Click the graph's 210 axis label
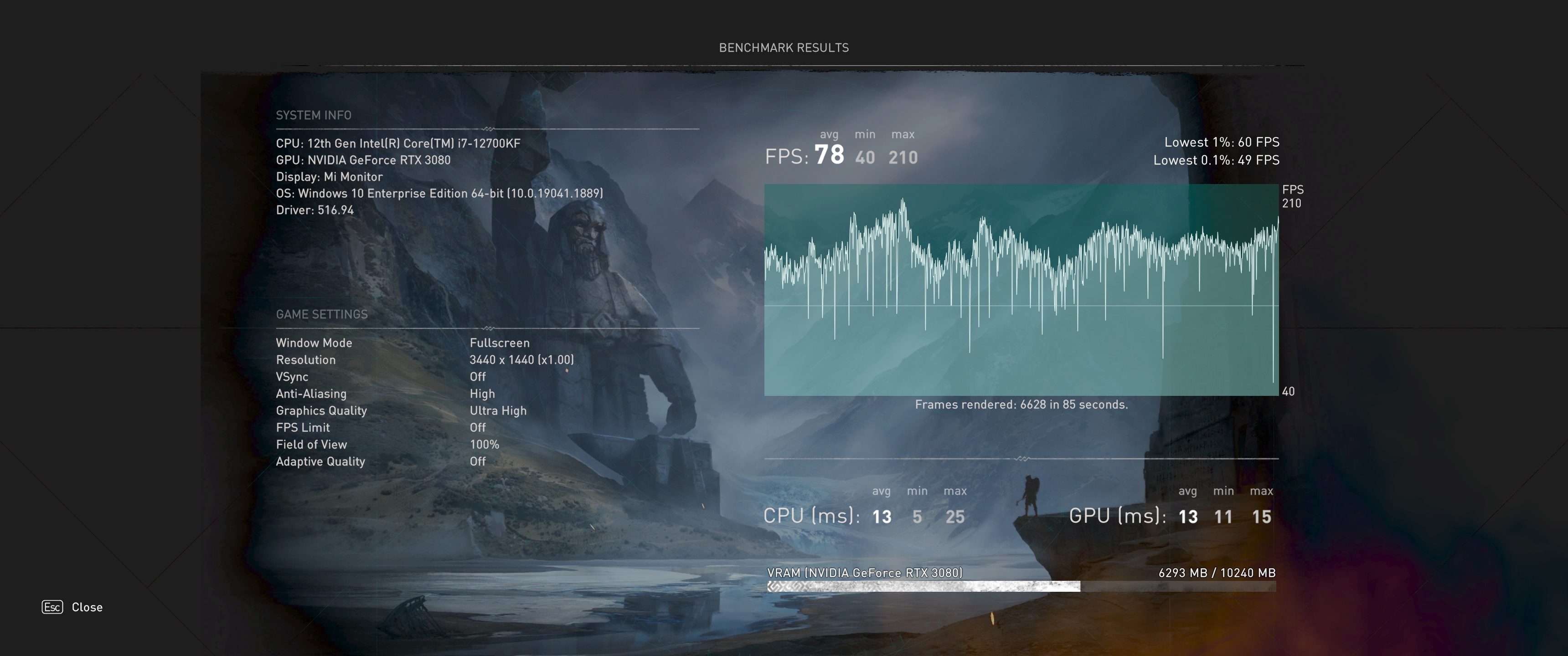Screen dimensions: 1568x656 click(x=1292, y=203)
